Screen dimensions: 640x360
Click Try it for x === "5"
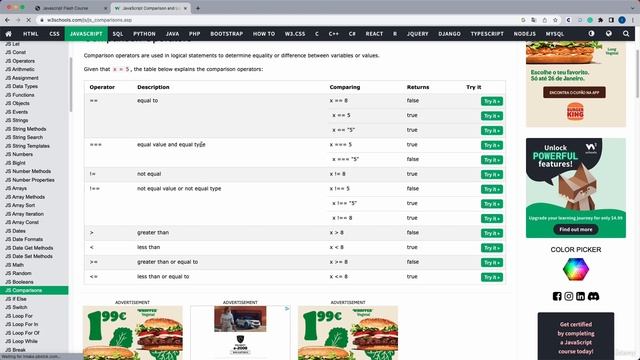(491, 160)
